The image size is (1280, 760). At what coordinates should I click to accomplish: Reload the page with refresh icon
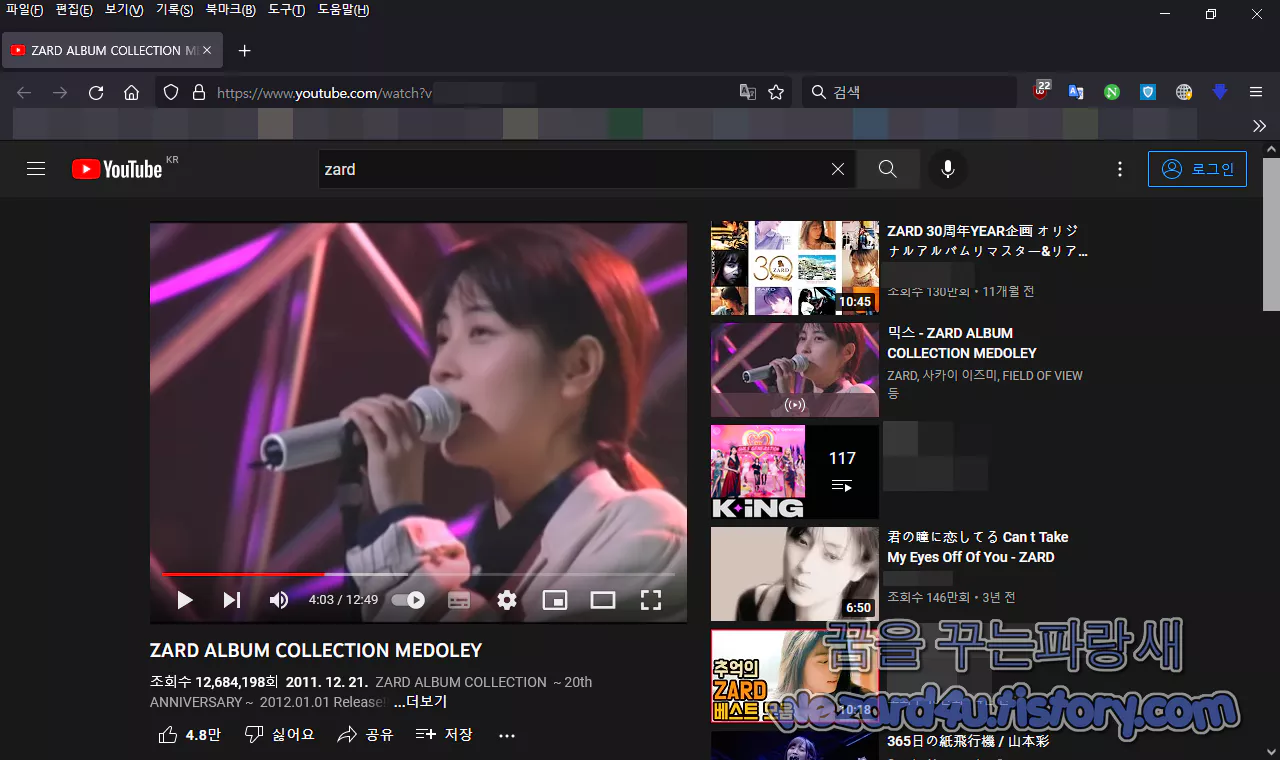[x=96, y=92]
